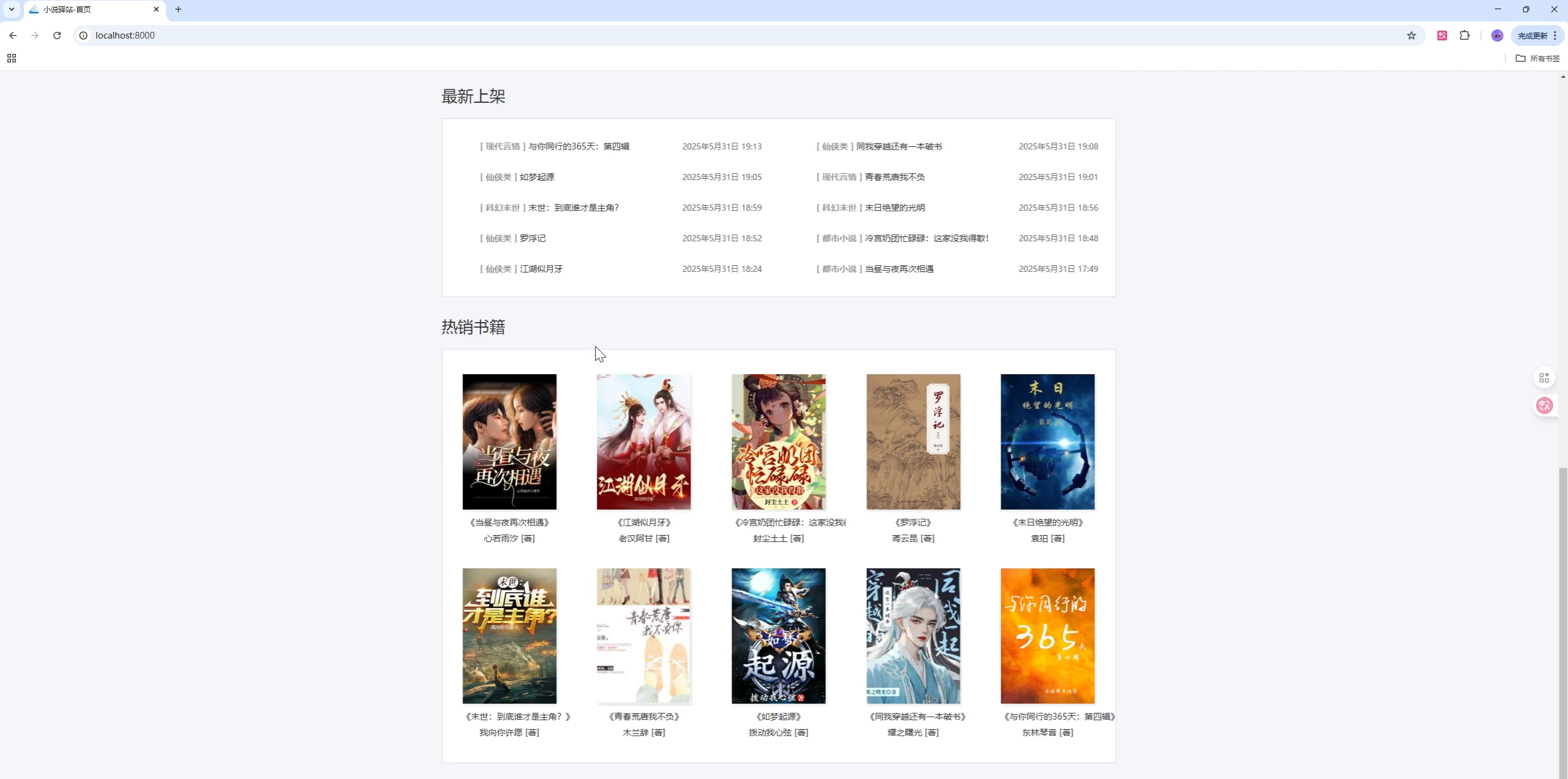Image resolution: width=1568 pixels, height=779 pixels.
Task: Click the scrollbar up arrow
Action: point(1562,77)
